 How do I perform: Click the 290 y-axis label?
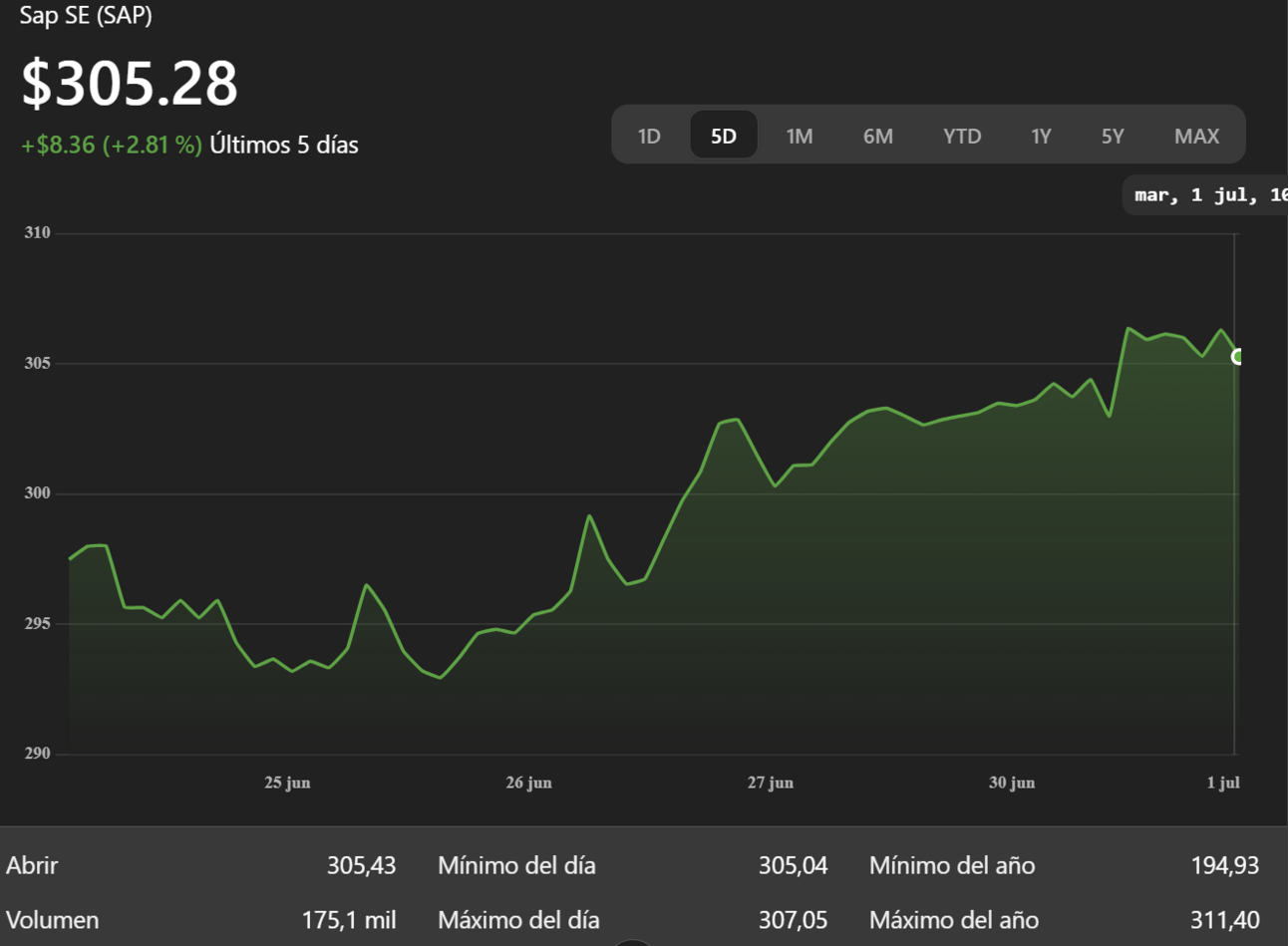pos(37,754)
